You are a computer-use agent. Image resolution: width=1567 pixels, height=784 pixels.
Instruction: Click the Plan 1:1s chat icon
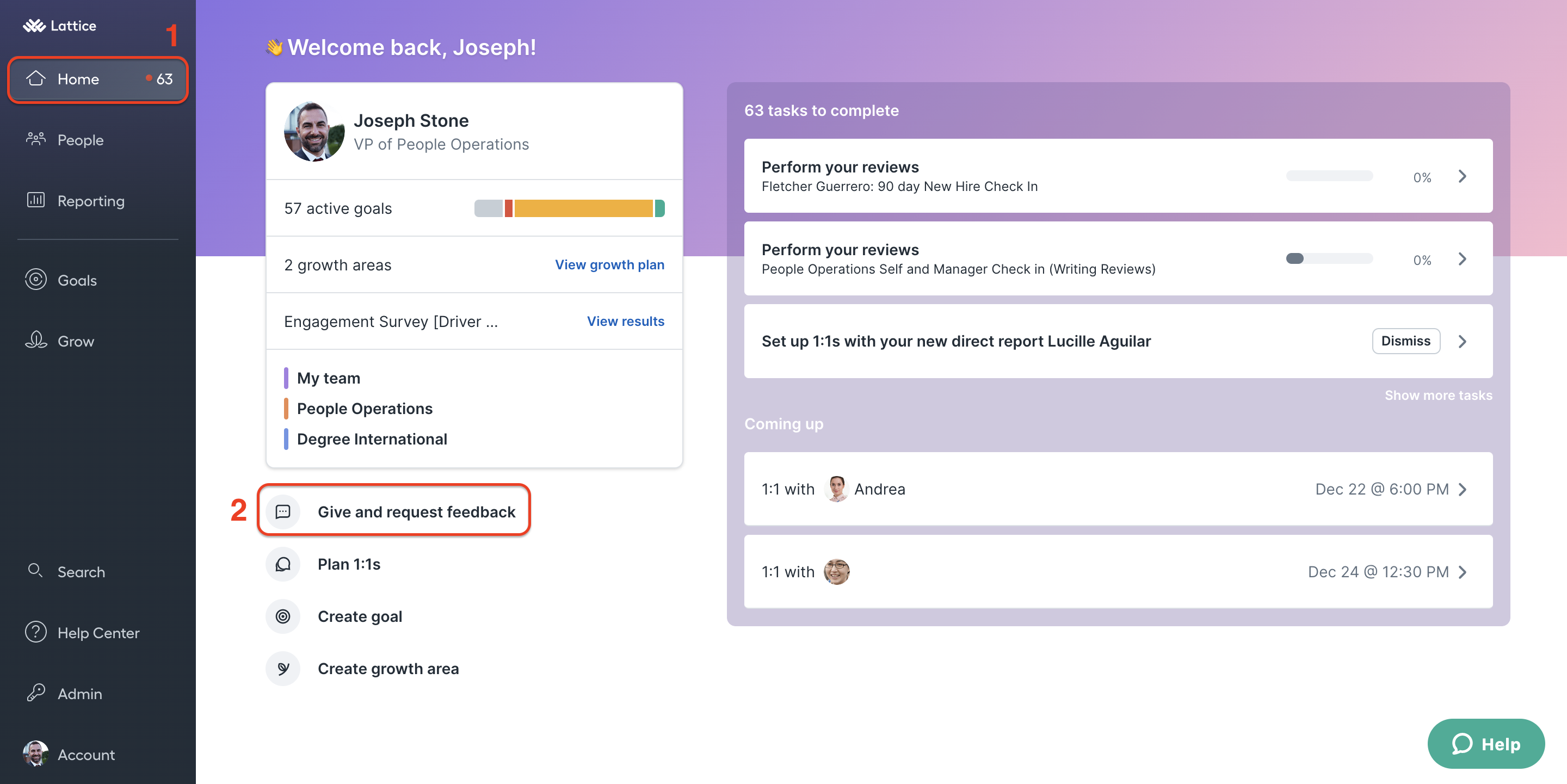[x=283, y=564]
